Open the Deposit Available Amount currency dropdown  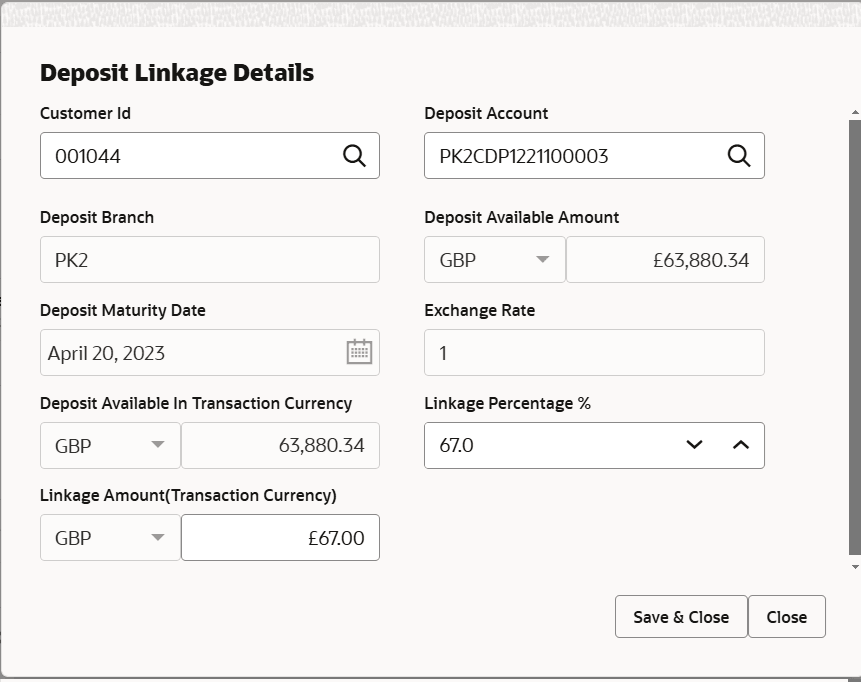point(542,259)
